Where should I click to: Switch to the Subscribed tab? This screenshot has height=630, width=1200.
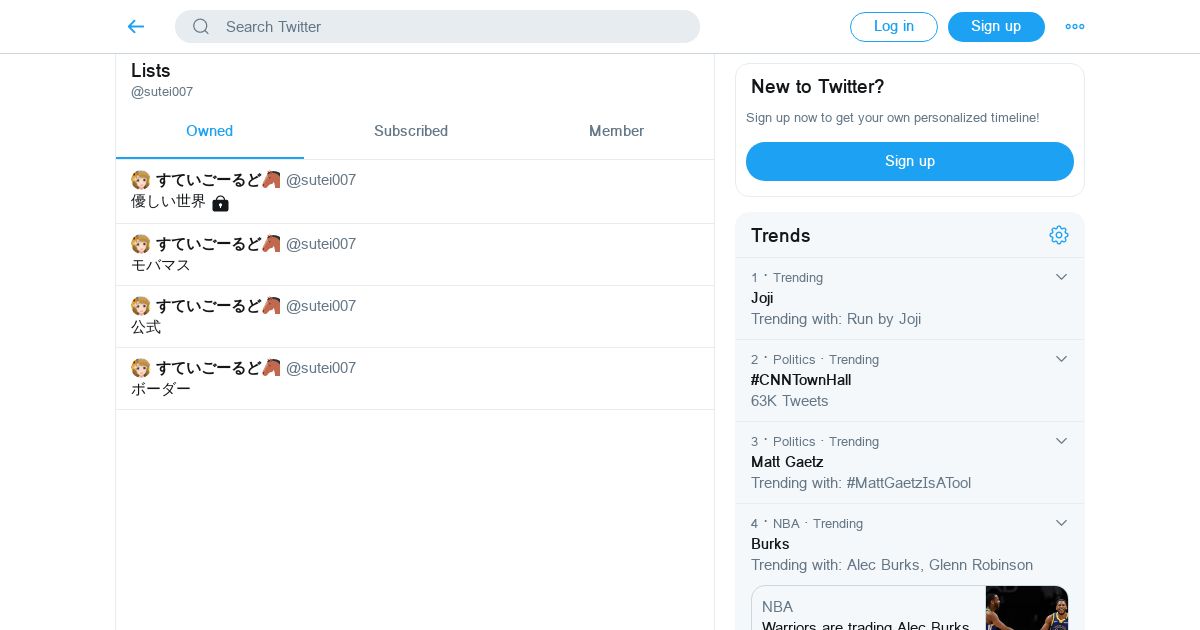pyautogui.click(x=411, y=131)
